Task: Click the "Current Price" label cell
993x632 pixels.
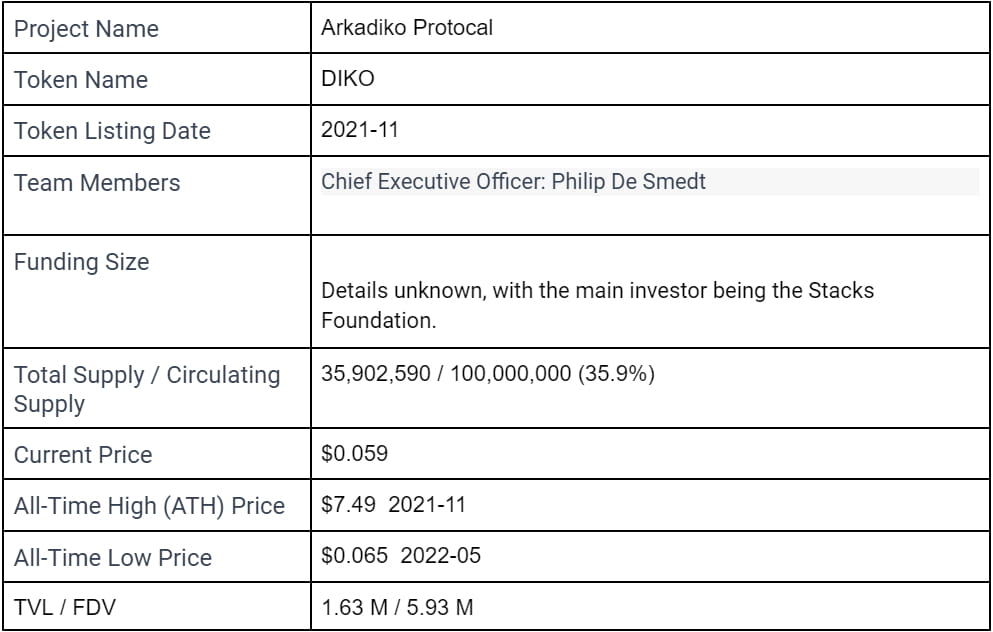Action: (83, 454)
